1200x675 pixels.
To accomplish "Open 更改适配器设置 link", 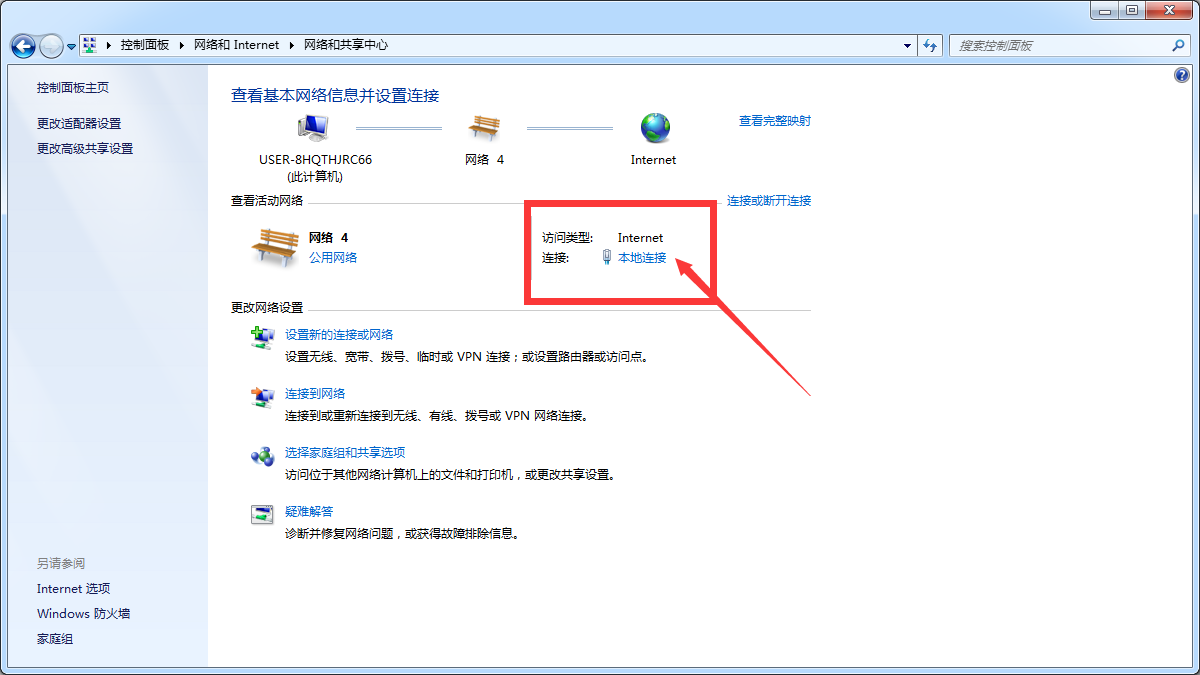I will [79, 123].
